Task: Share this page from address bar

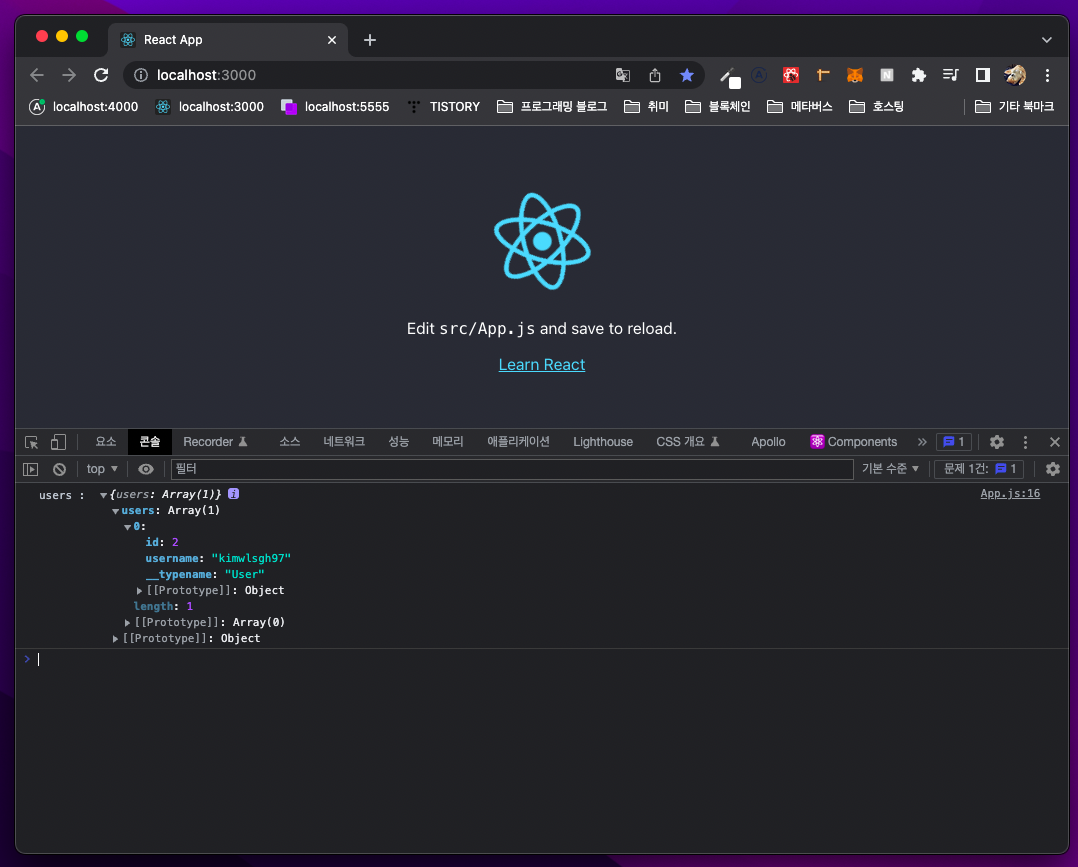Action: coord(654,75)
